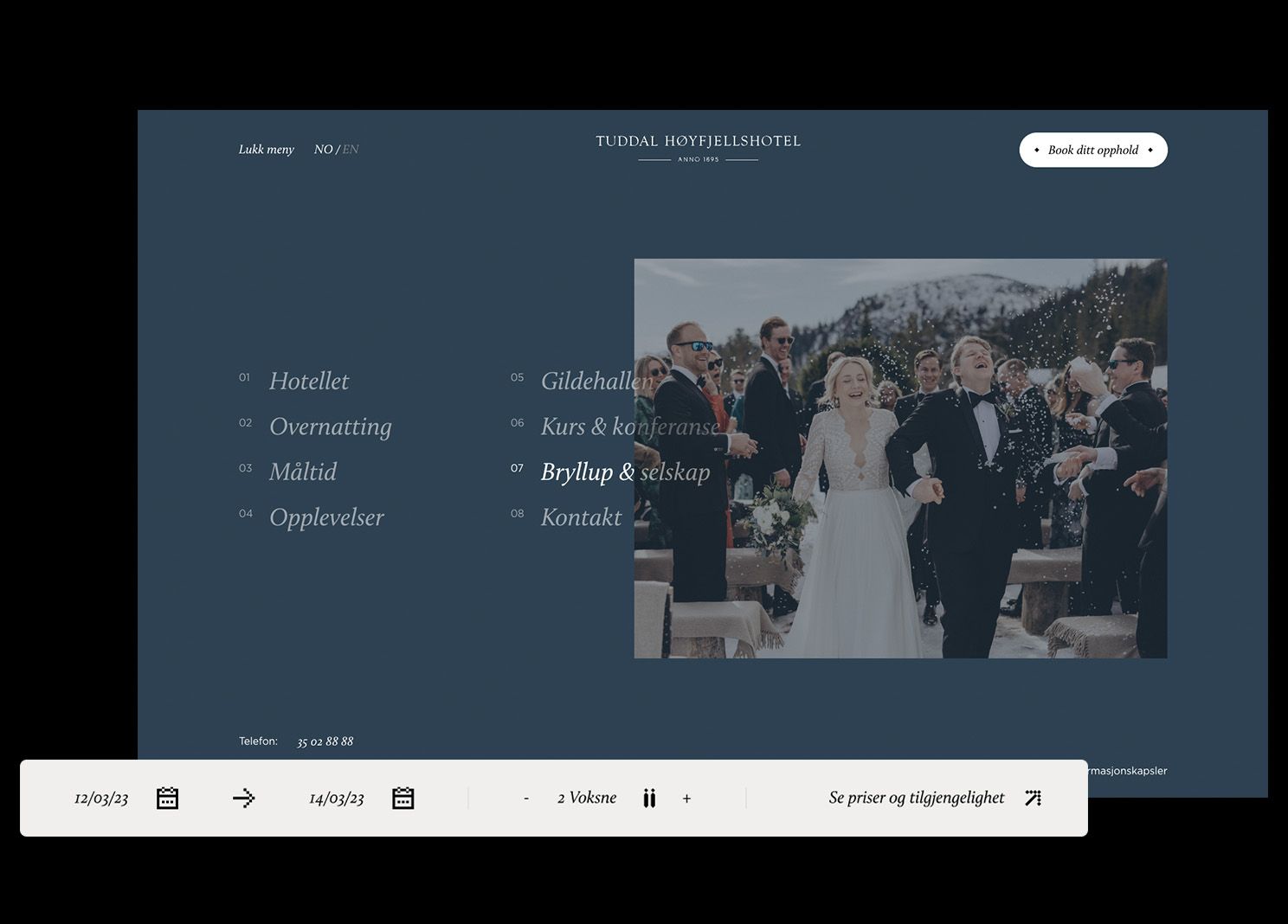Increase adult count with plus button
The width and height of the screenshot is (1288, 924).
(686, 799)
